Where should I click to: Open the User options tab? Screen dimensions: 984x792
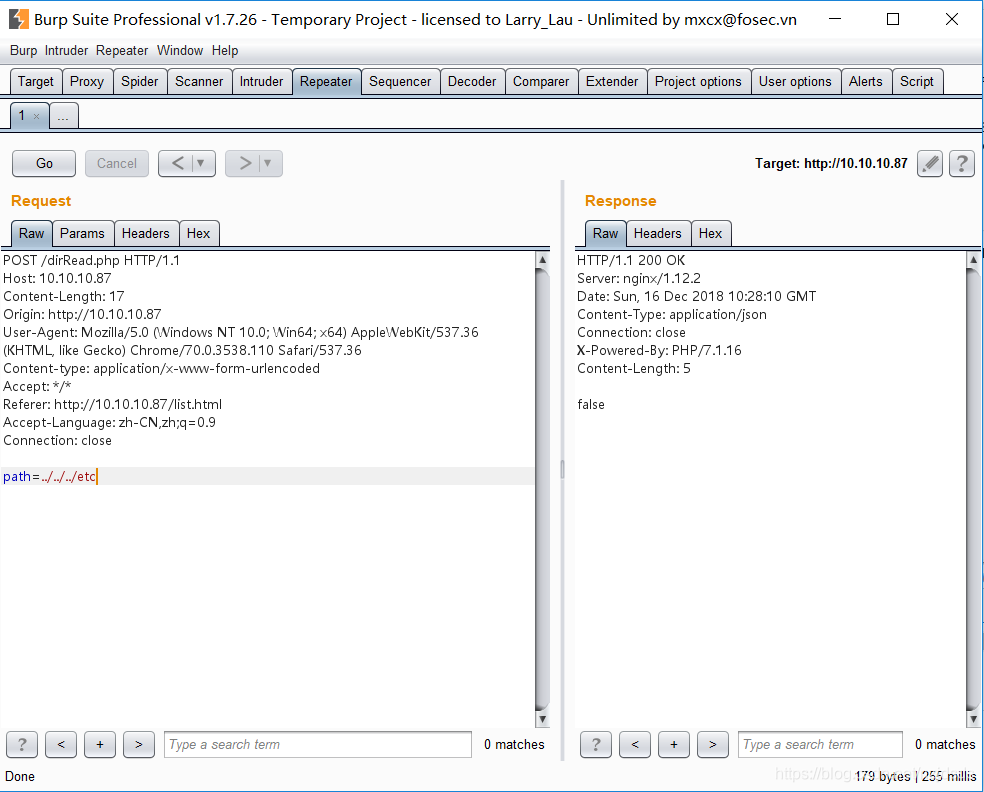click(x=795, y=82)
